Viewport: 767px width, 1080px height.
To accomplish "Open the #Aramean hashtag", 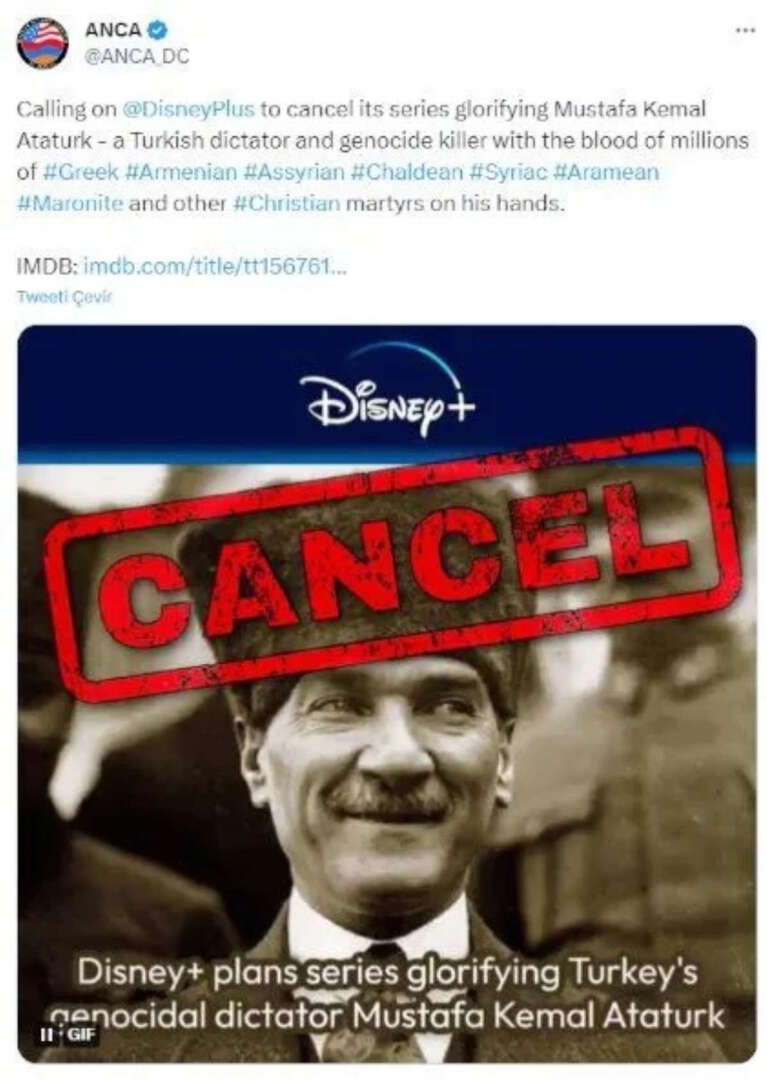I will tap(606, 172).
